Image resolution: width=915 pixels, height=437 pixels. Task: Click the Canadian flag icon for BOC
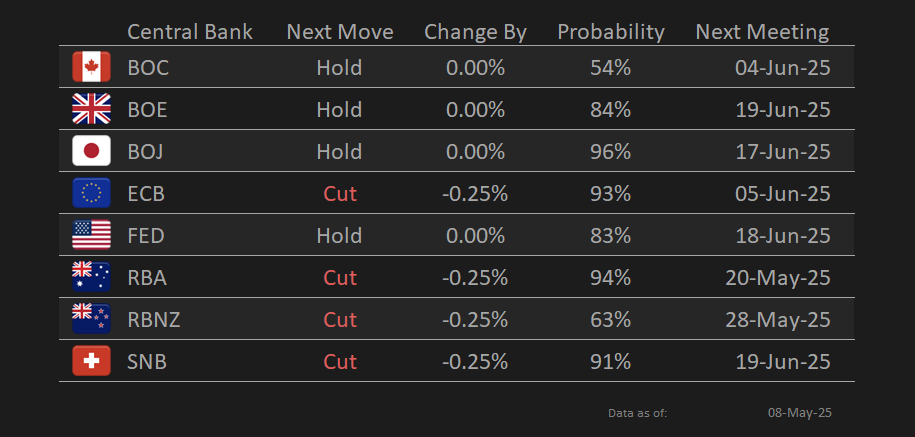click(x=91, y=67)
